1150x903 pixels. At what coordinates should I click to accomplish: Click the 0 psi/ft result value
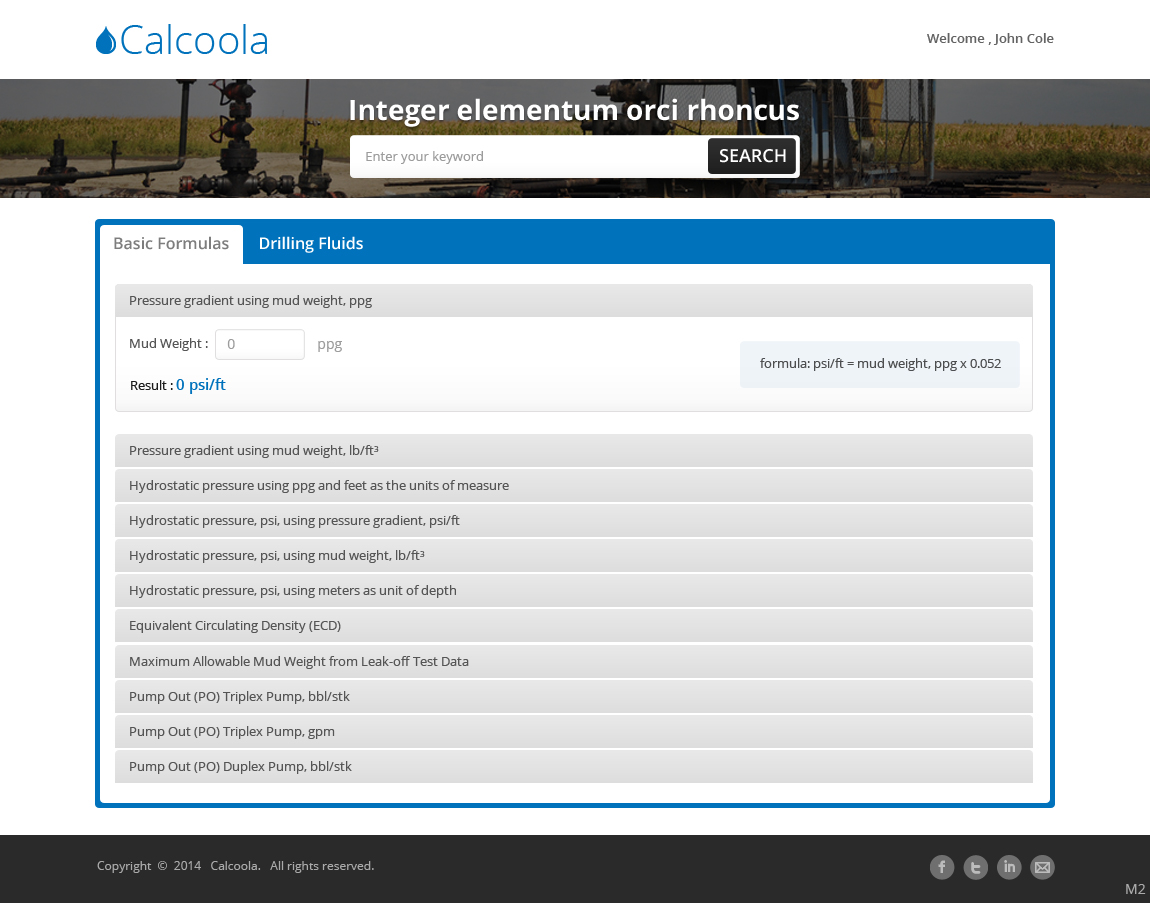[201, 384]
